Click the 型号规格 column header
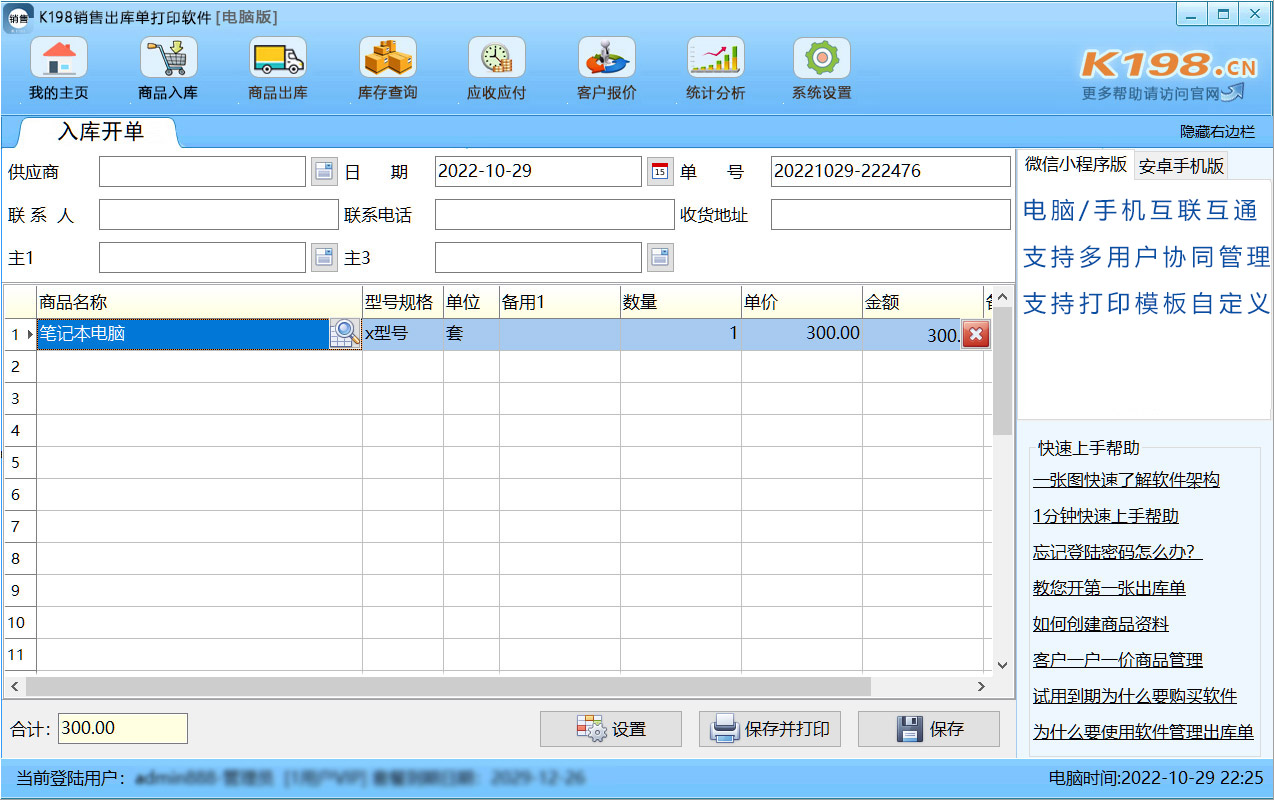This screenshot has height=800, width=1274. [403, 303]
